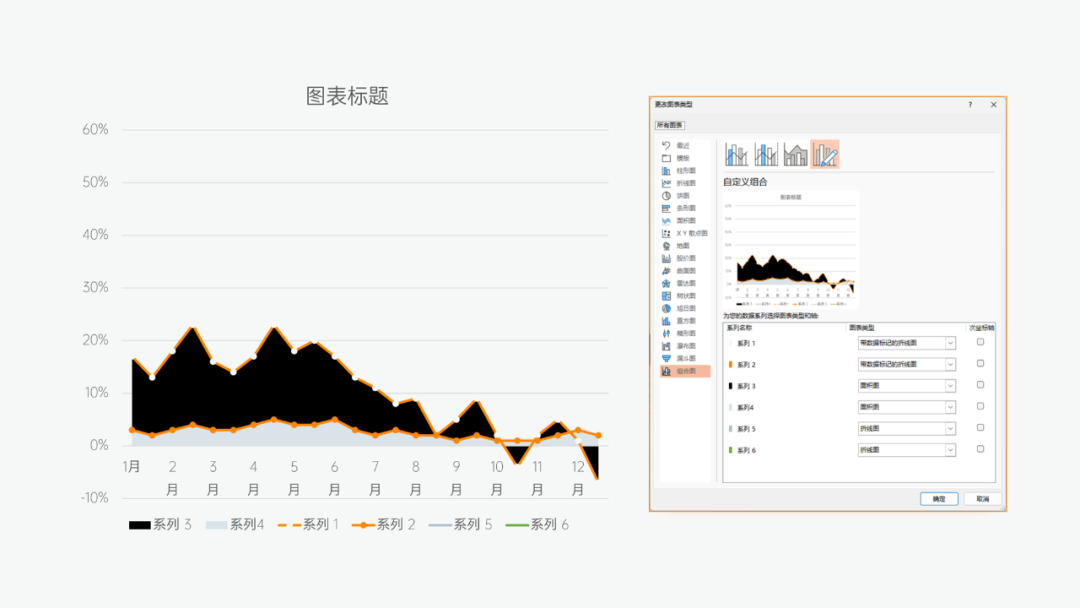The height and width of the screenshot is (608, 1080).
Task: Select 系列 1 legend entry in chart
Action: (x=308, y=525)
